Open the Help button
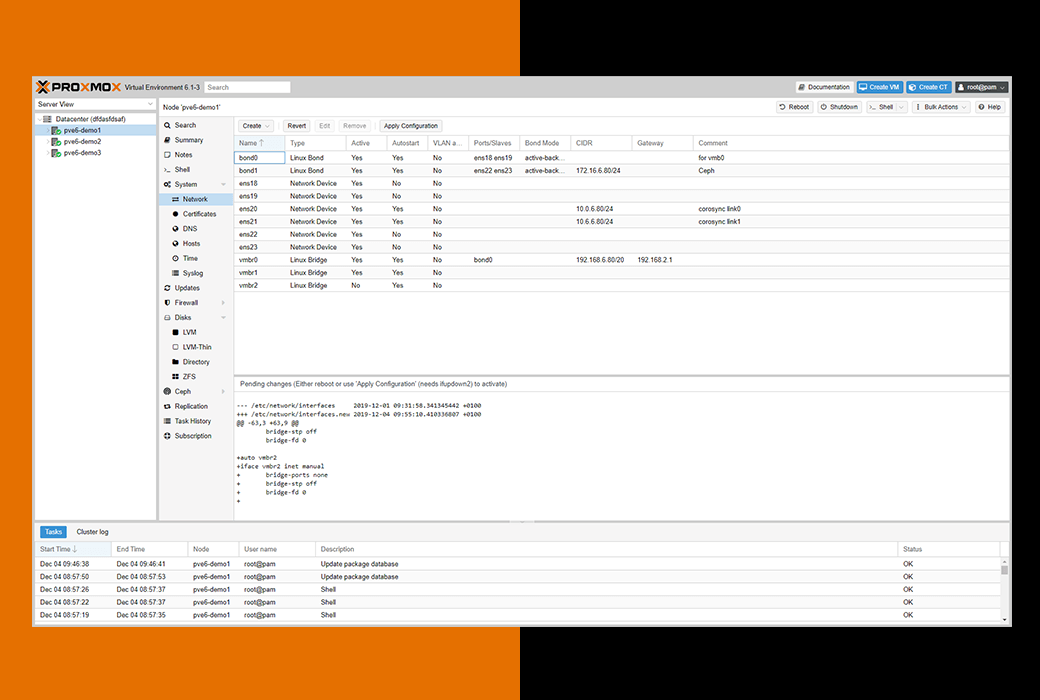The image size is (1040, 700). pyautogui.click(x=990, y=107)
